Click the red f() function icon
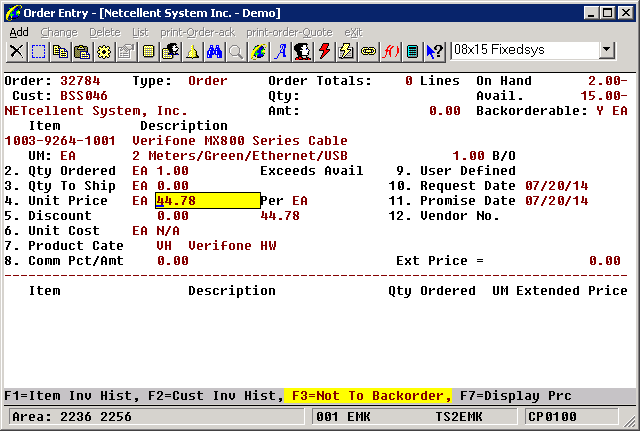 (390, 51)
